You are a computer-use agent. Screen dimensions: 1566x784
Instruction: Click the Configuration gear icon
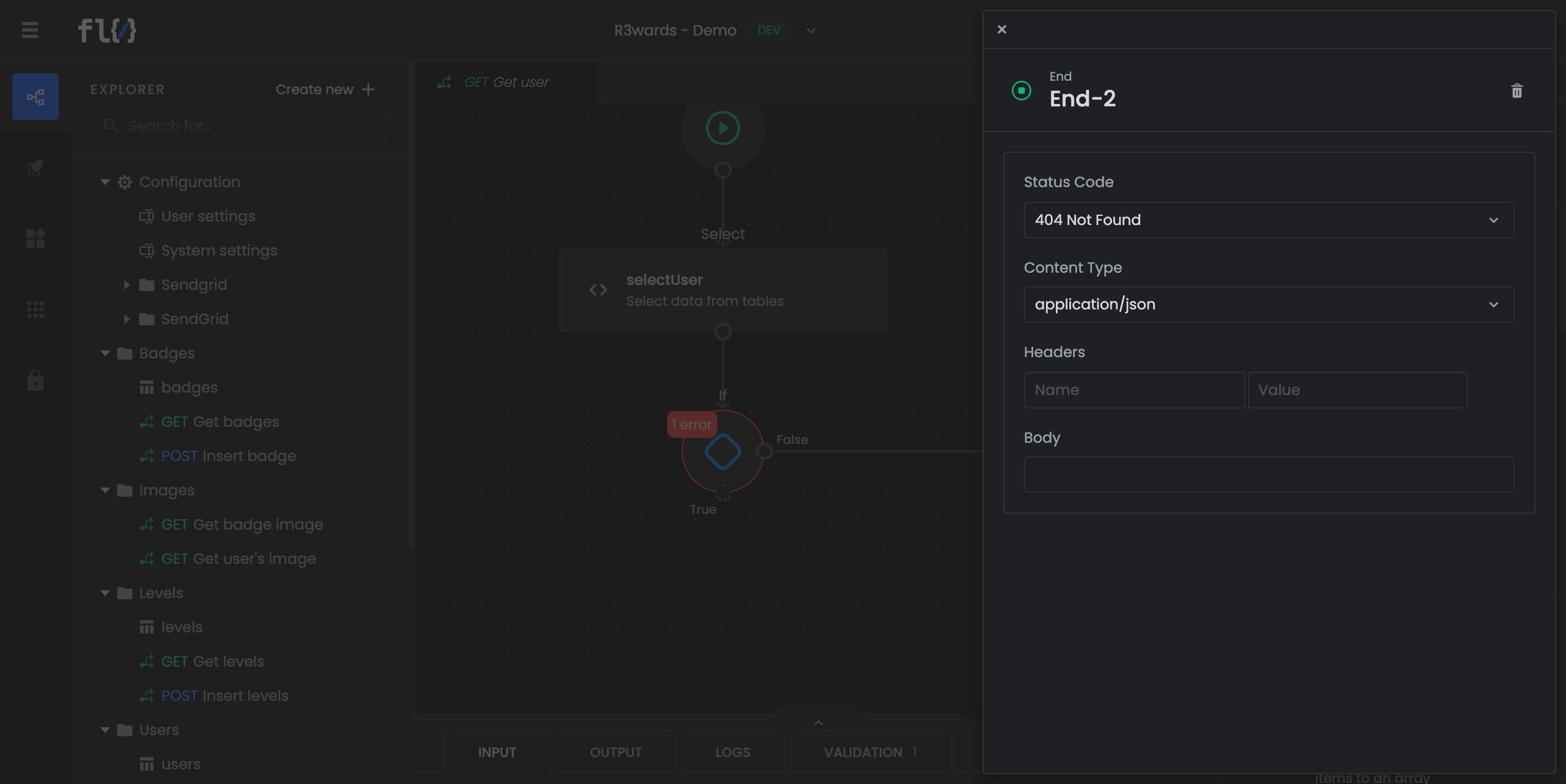[125, 182]
